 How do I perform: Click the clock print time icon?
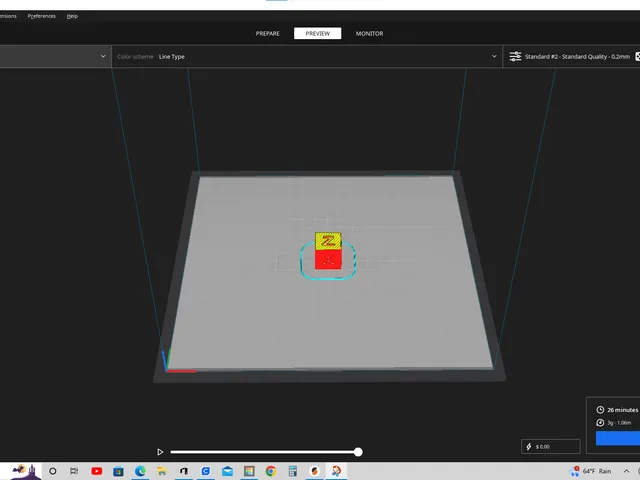[600, 409]
